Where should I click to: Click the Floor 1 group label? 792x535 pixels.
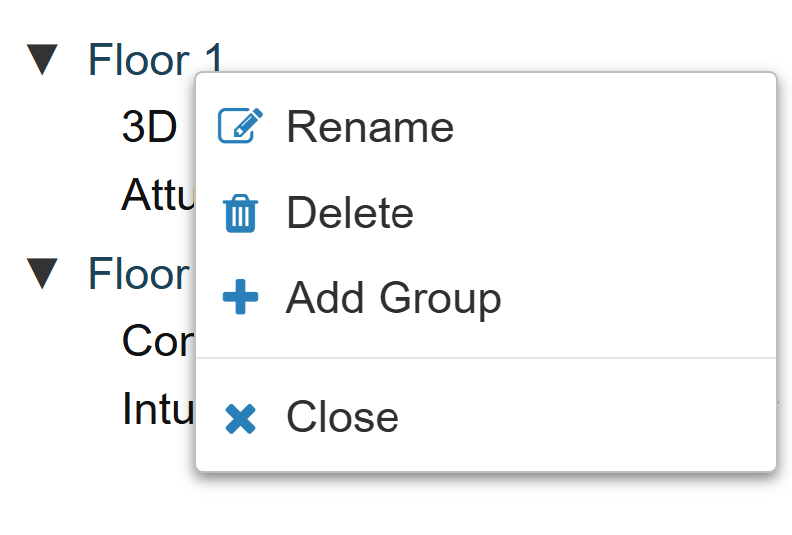pos(150,60)
